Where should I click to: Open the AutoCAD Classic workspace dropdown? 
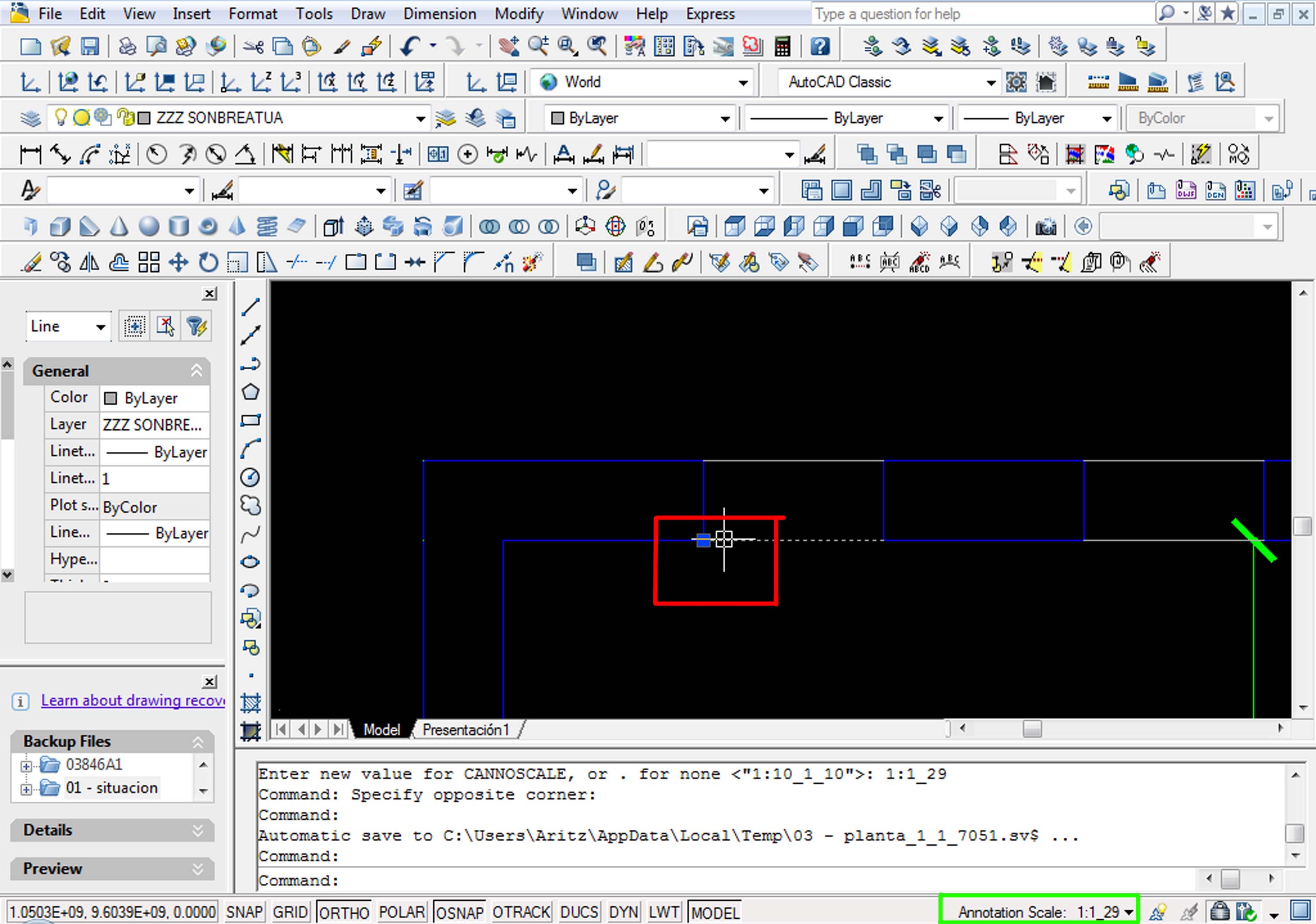991,83
